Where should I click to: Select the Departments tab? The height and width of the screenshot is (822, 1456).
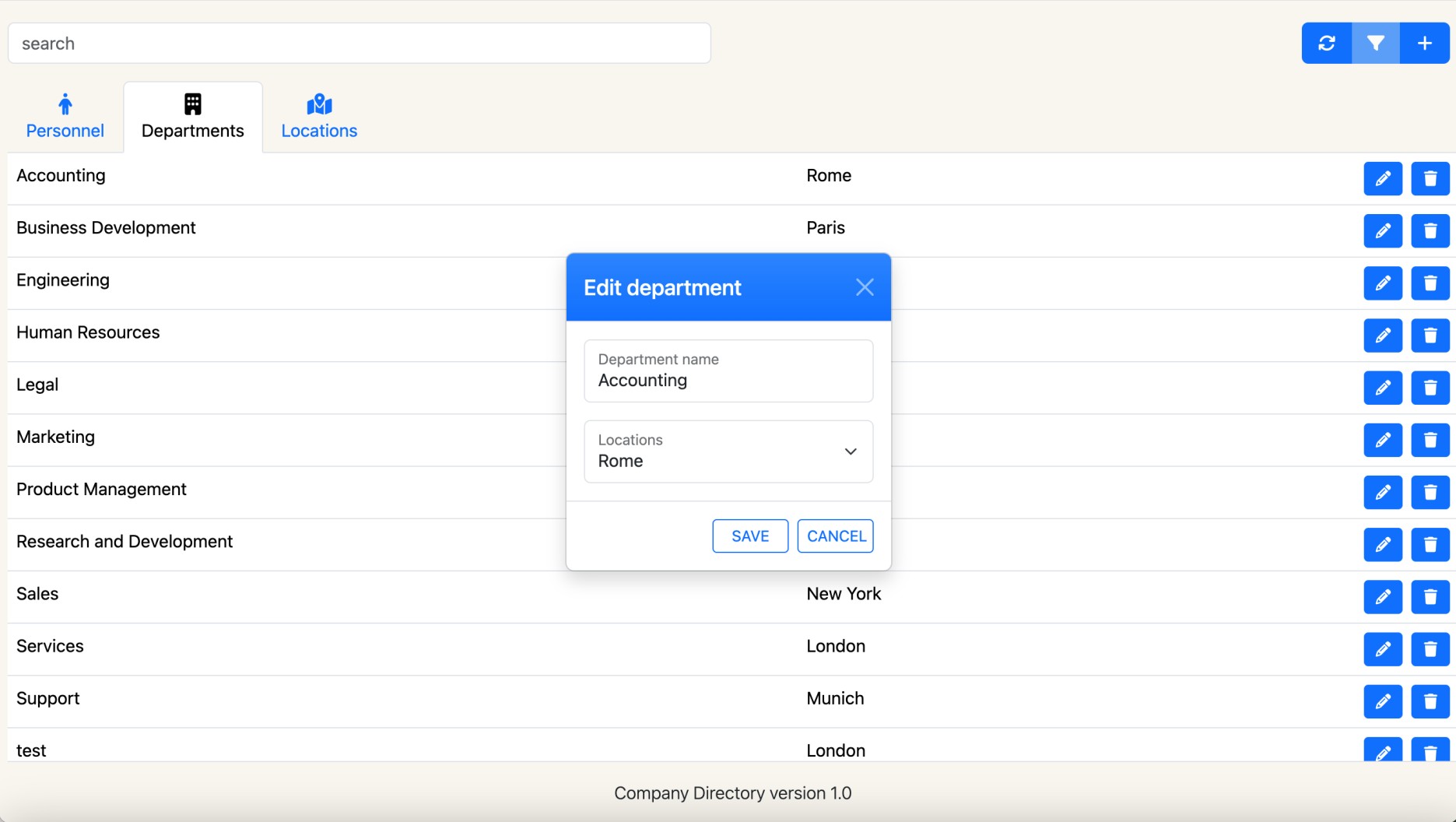193,118
